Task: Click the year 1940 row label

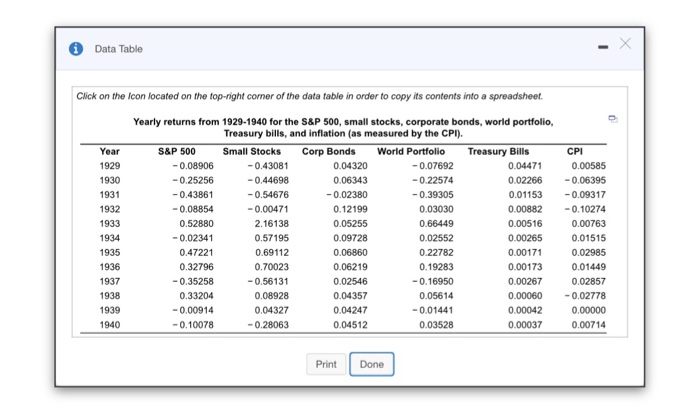Action: [110, 325]
